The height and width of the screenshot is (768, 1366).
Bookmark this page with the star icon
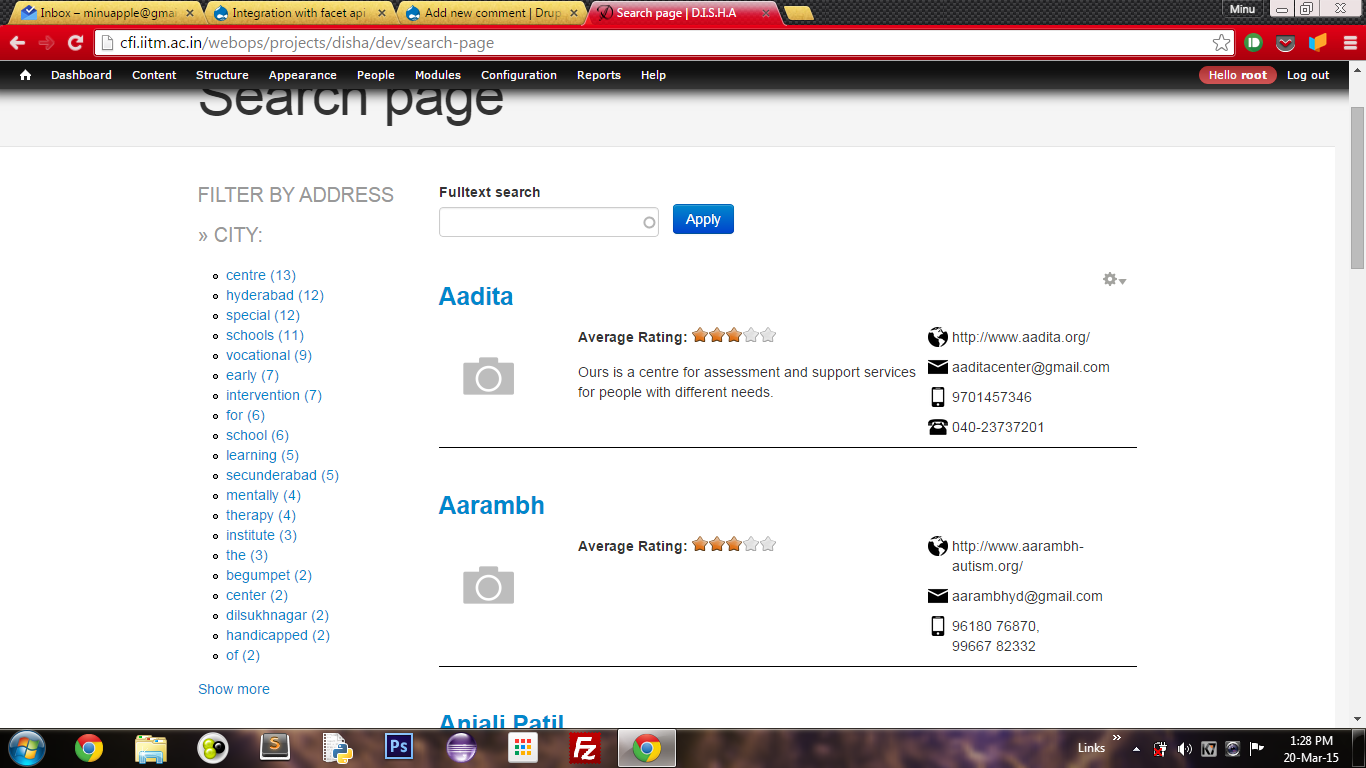(1221, 43)
